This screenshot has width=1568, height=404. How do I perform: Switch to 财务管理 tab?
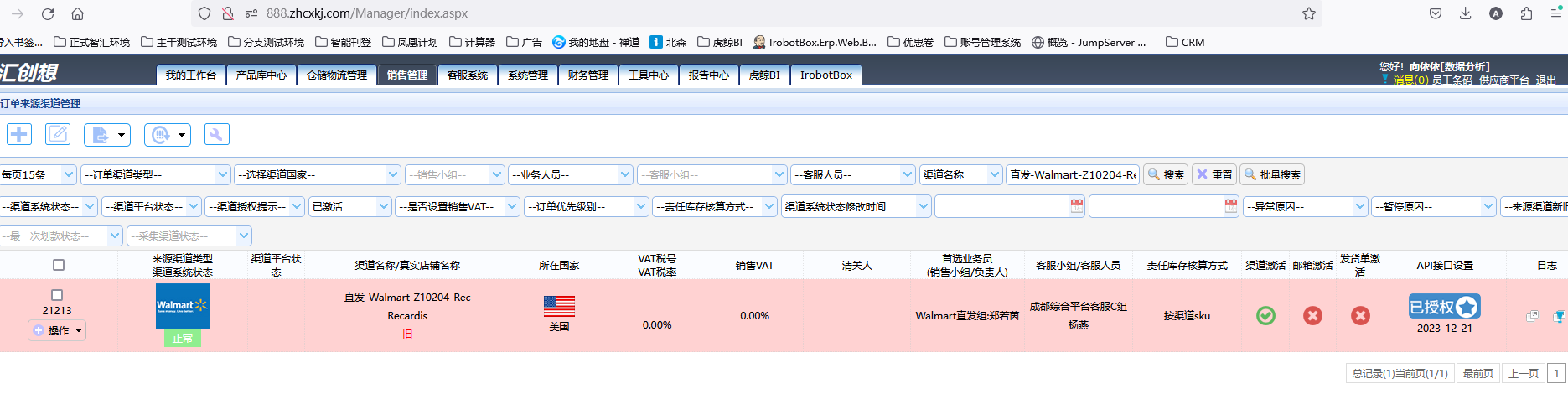[587, 75]
